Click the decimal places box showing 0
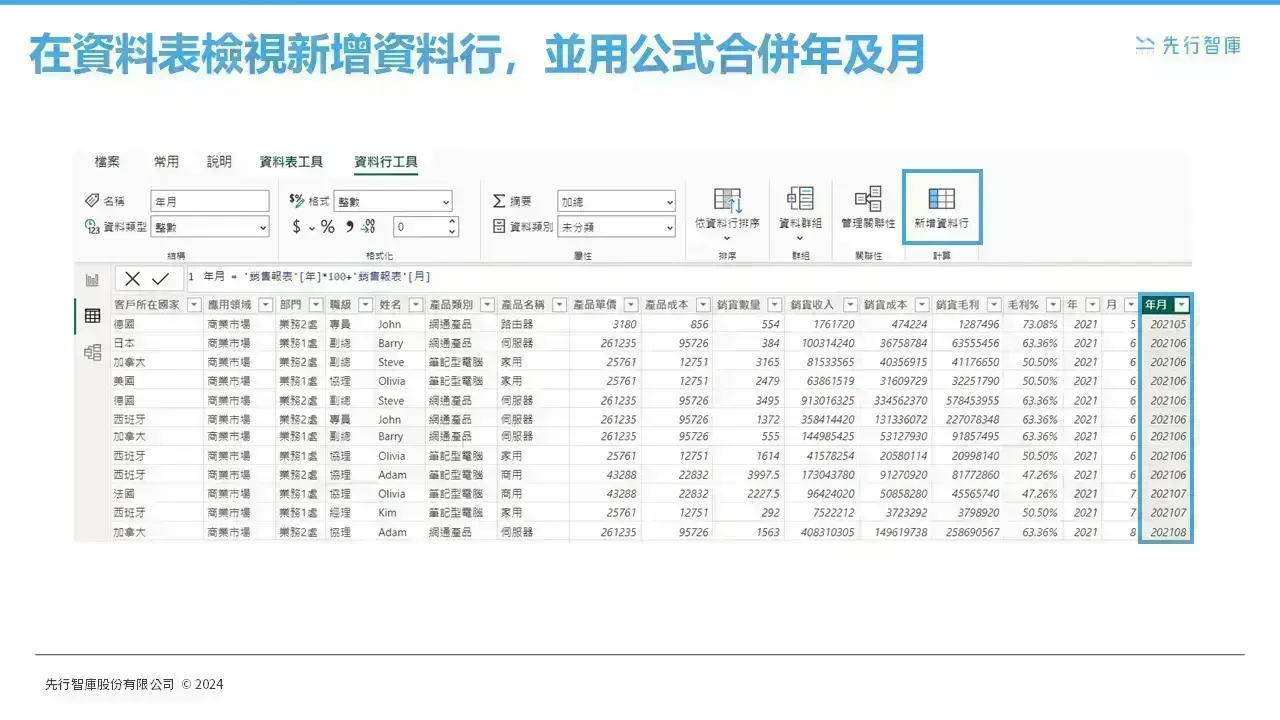This screenshot has height=720, width=1280. tap(419, 227)
